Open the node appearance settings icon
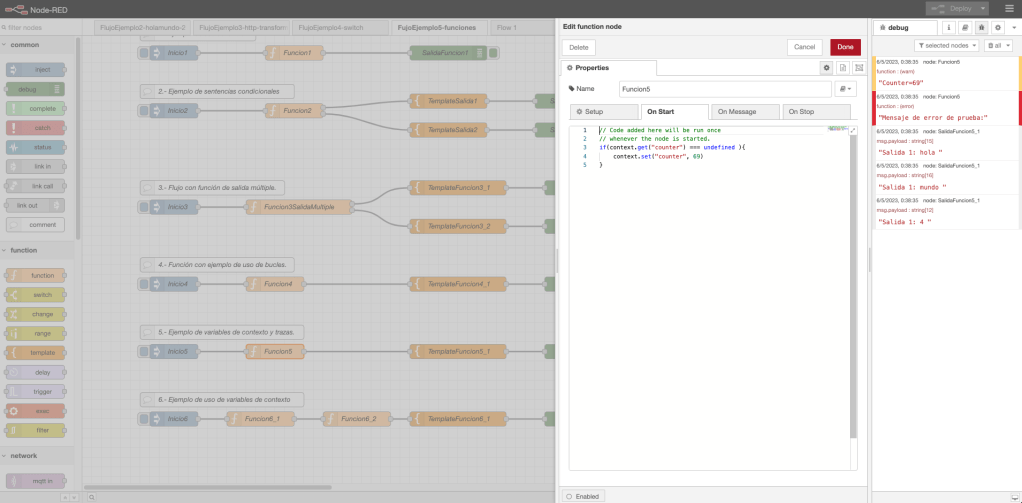This screenshot has height=503, width=1022. (858, 68)
